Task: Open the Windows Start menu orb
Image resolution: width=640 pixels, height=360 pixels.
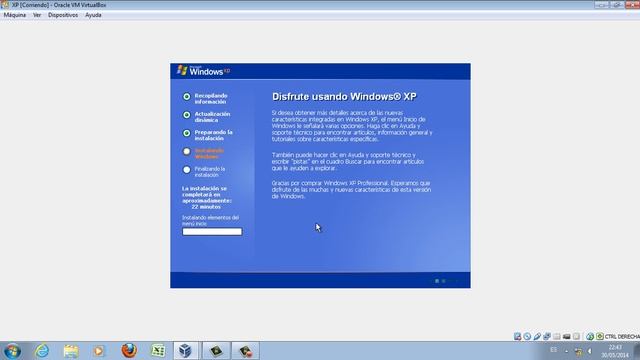Action: click(12, 351)
